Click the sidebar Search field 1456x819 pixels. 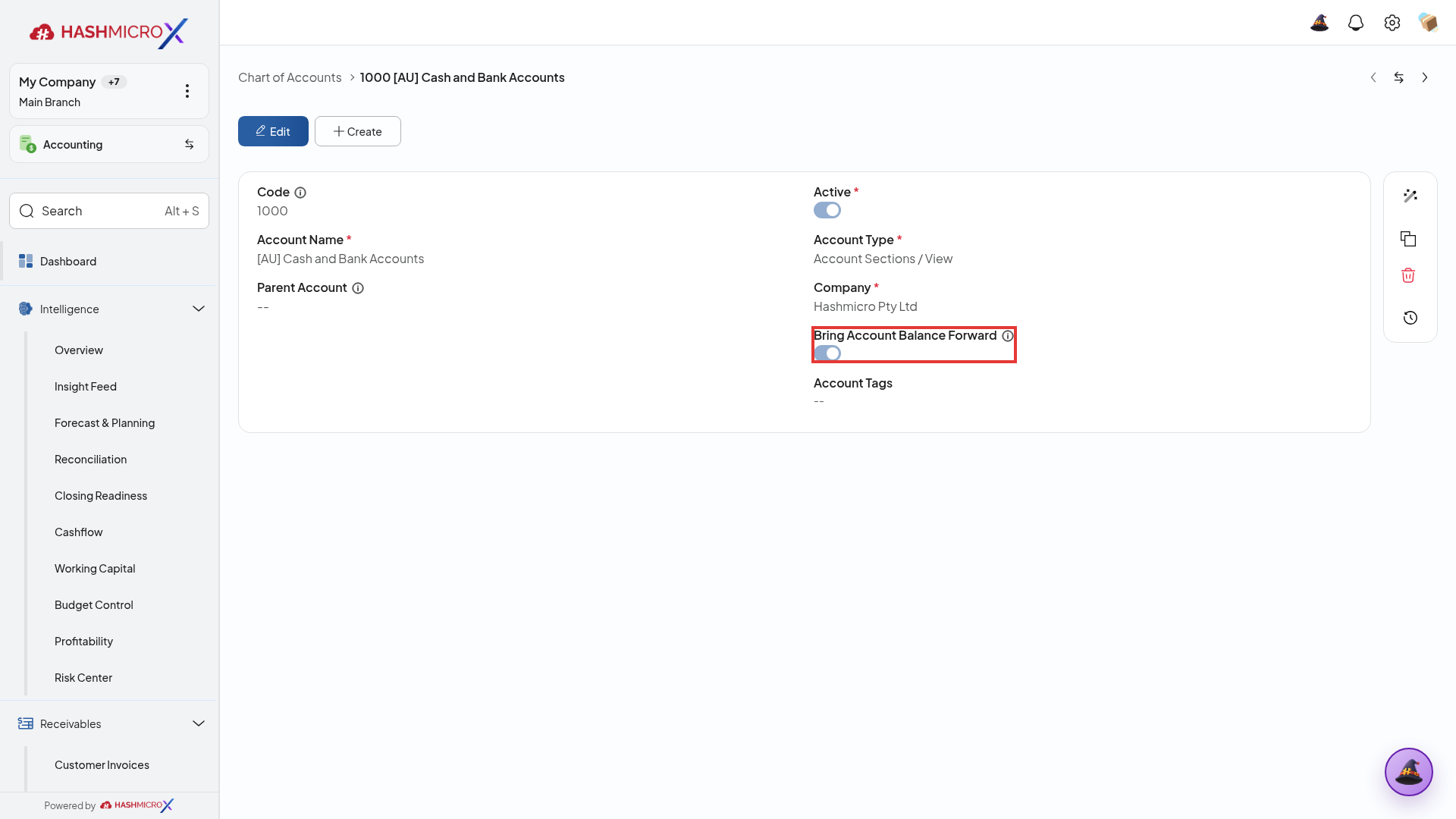pyautogui.click(x=109, y=211)
